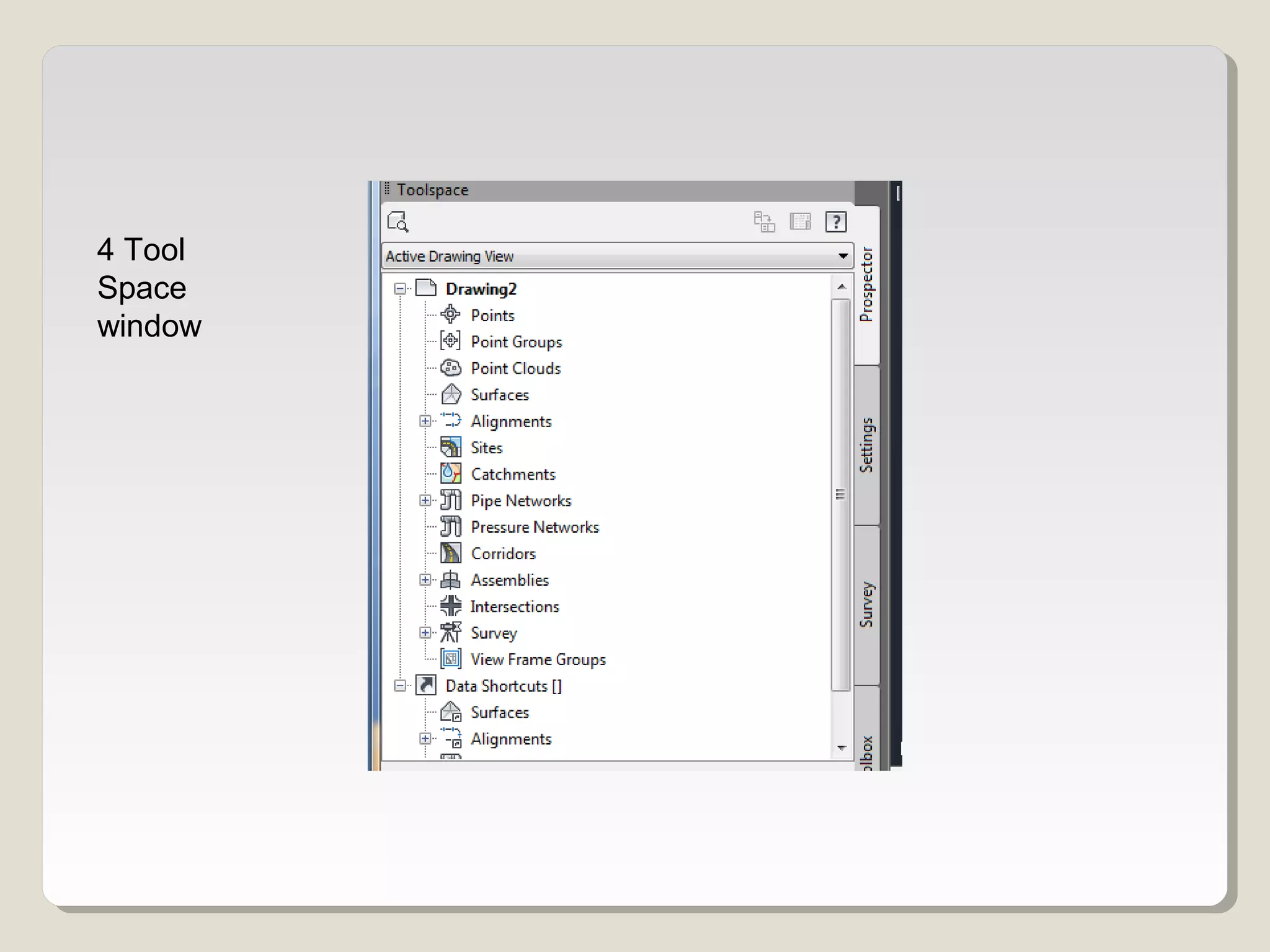Select the Points tree item
Viewport: 1270px width, 952px height.
click(x=492, y=315)
